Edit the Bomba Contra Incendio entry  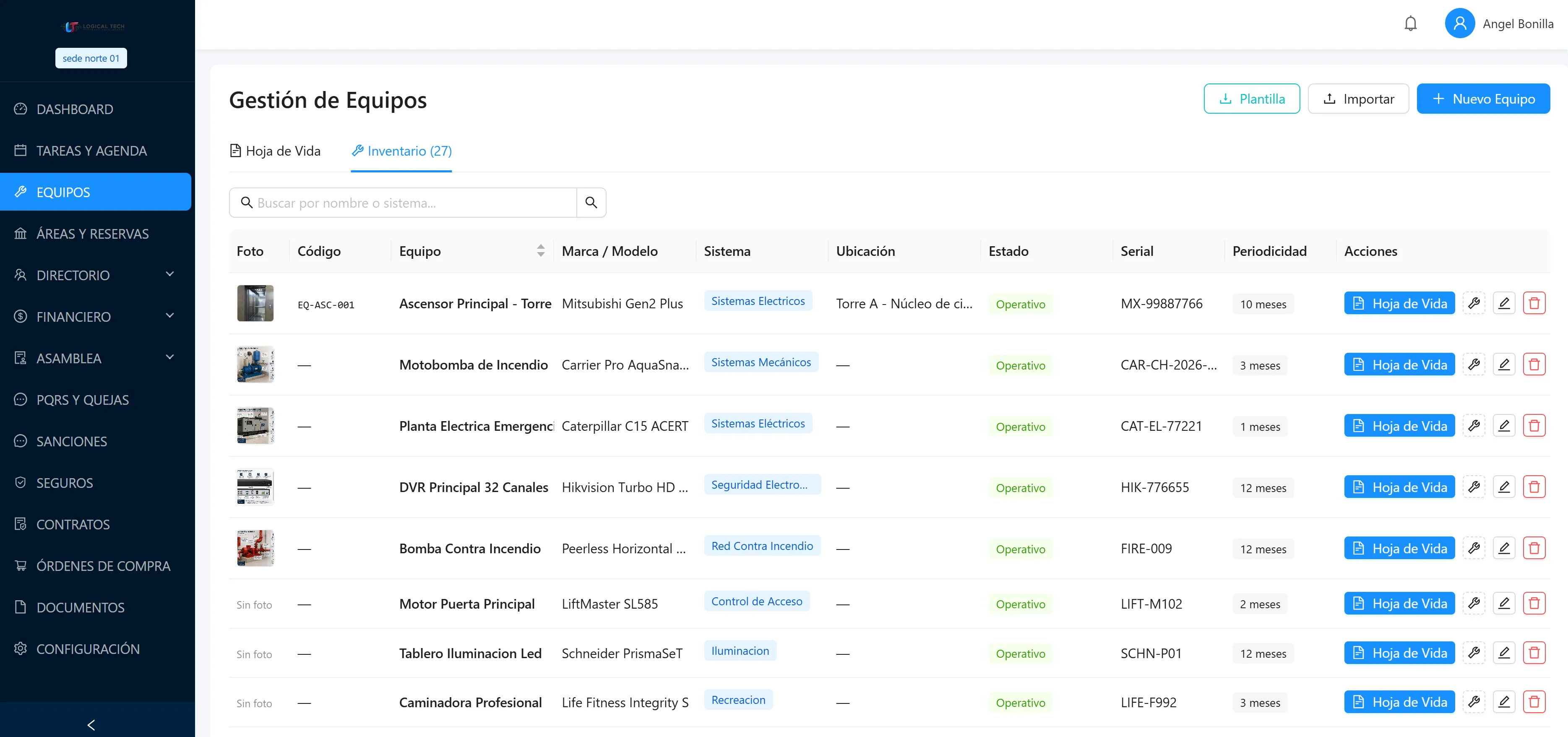click(x=1504, y=548)
